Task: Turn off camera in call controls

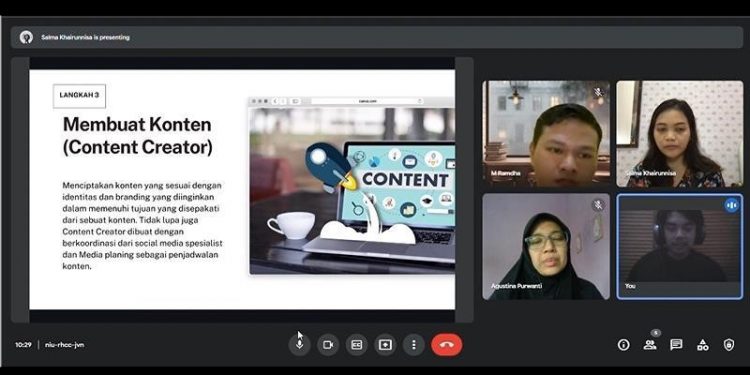Action: point(328,345)
